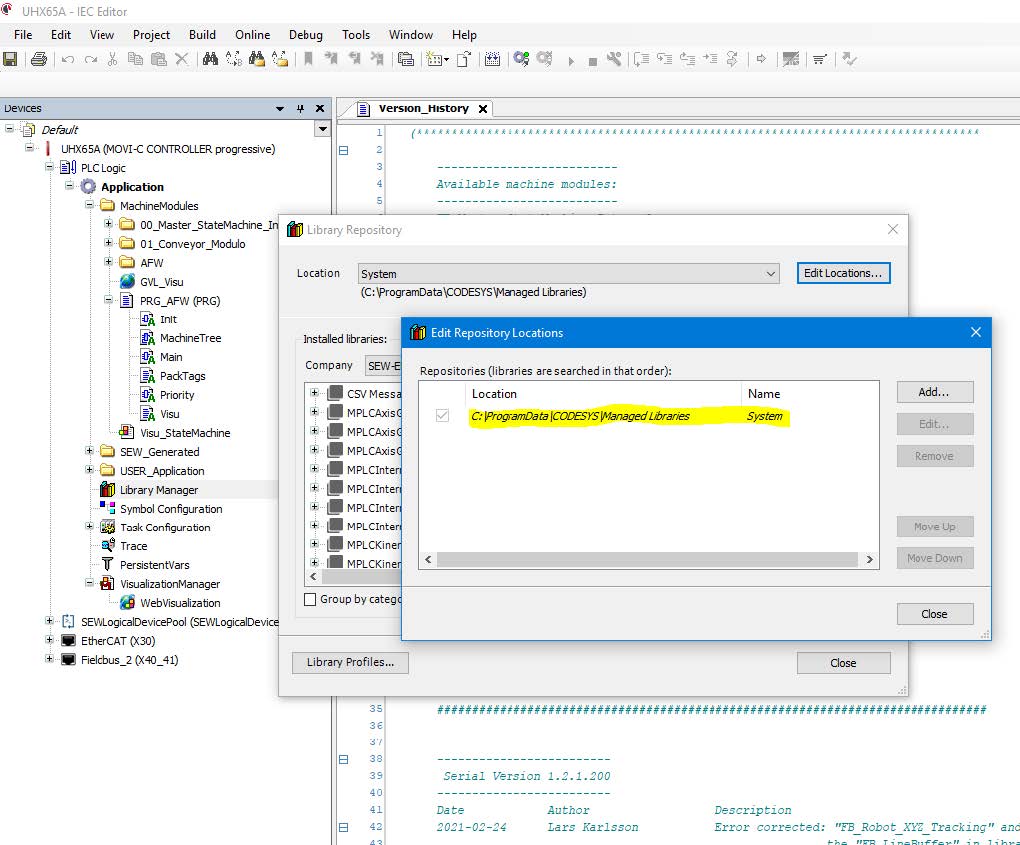Image resolution: width=1020 pixels, height=845 pixels.
Task: Open the Build menu
Action: [x=202, y=34]
